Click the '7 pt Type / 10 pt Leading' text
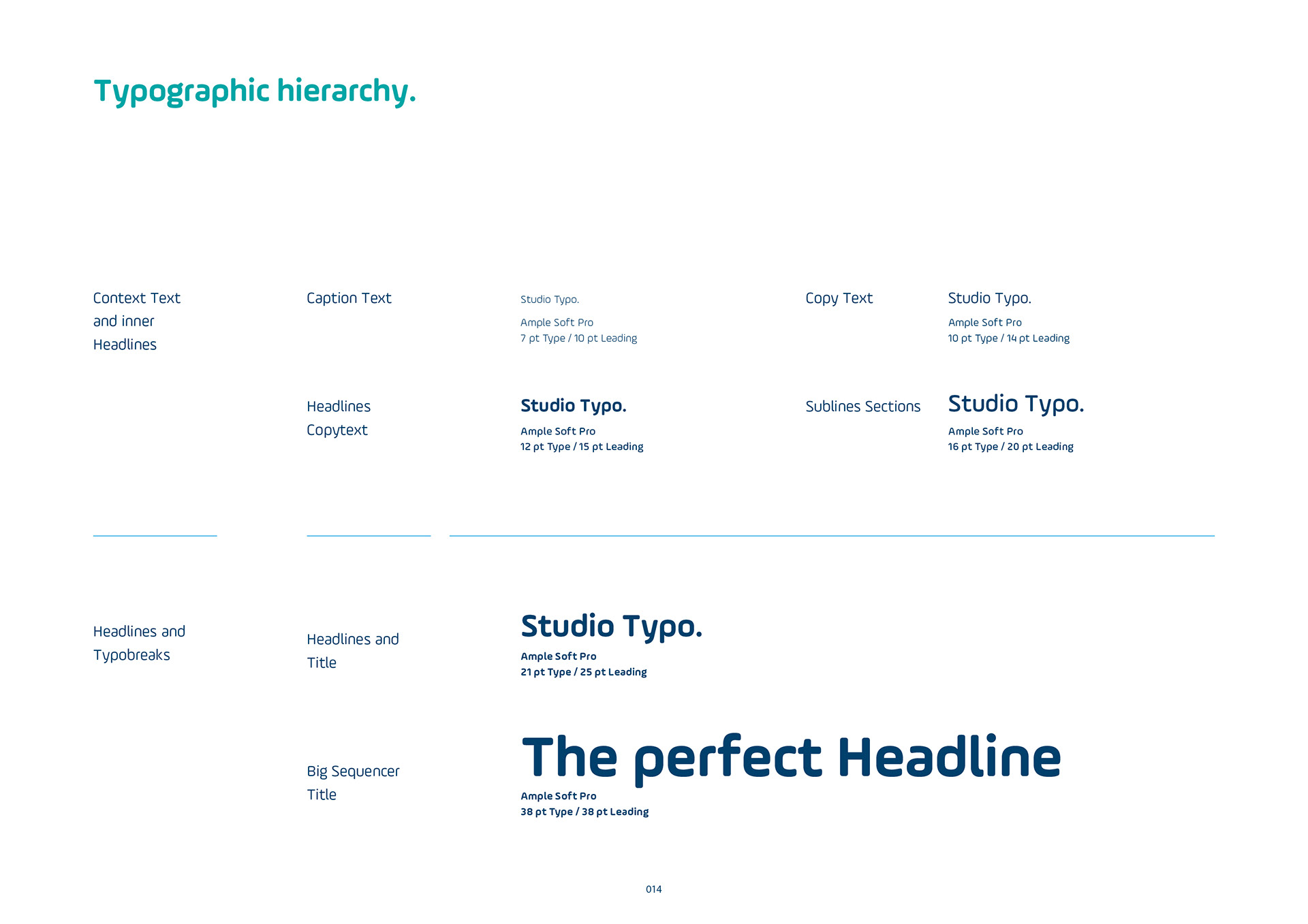 [578, 338]
